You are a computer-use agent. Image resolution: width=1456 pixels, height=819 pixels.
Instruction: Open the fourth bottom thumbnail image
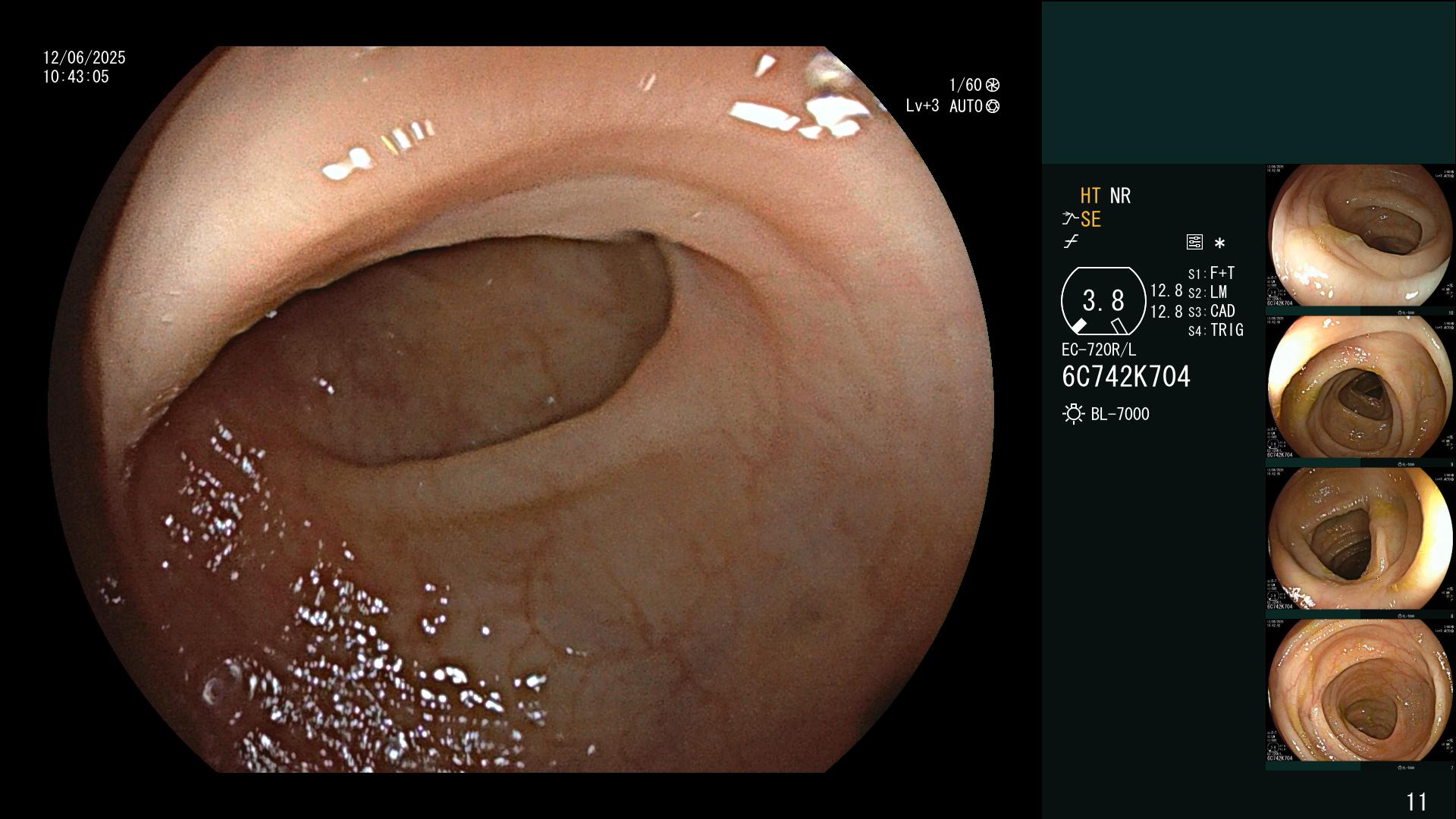click(x=1360, y=691)
